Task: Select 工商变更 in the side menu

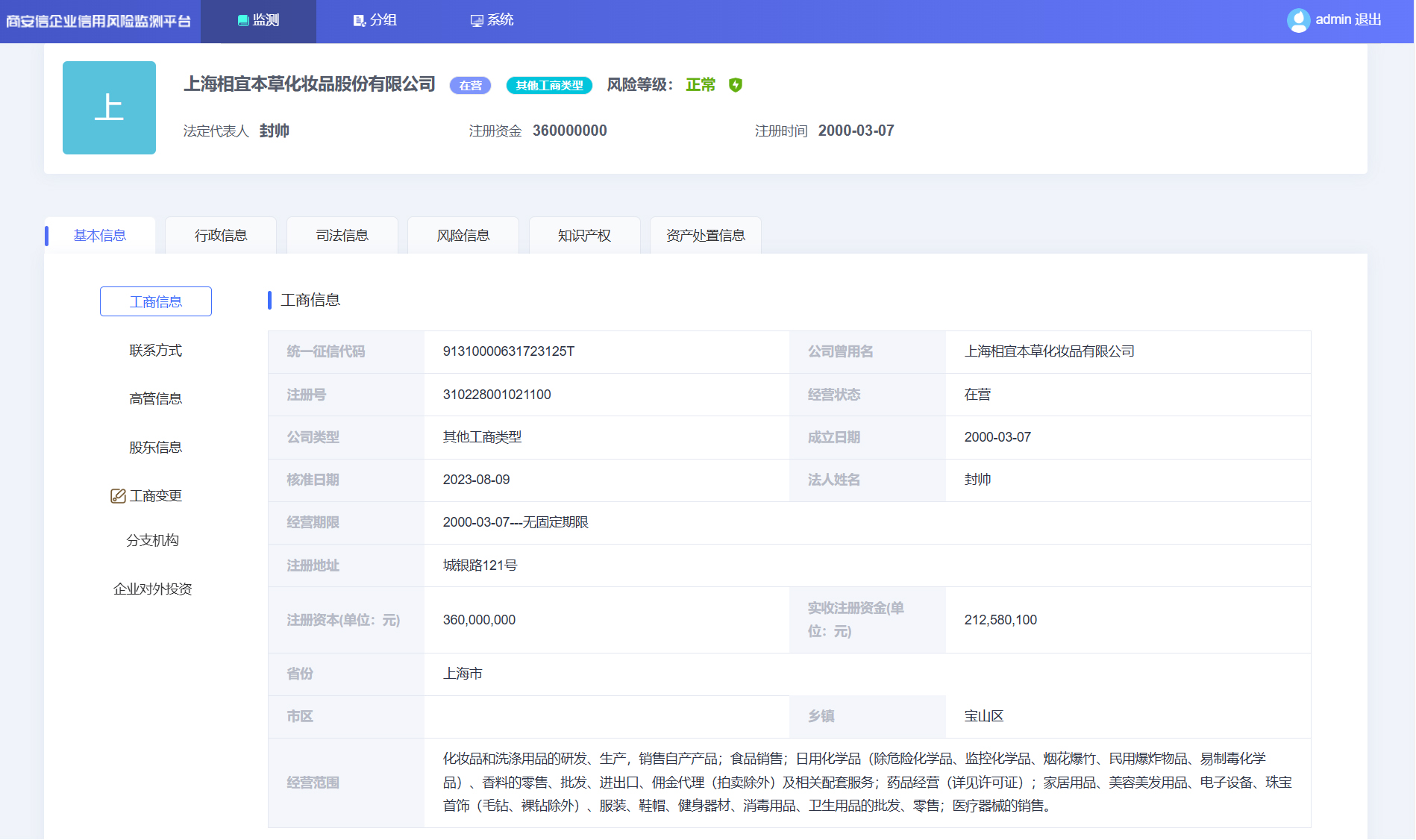Action: (x=156, y=496)
